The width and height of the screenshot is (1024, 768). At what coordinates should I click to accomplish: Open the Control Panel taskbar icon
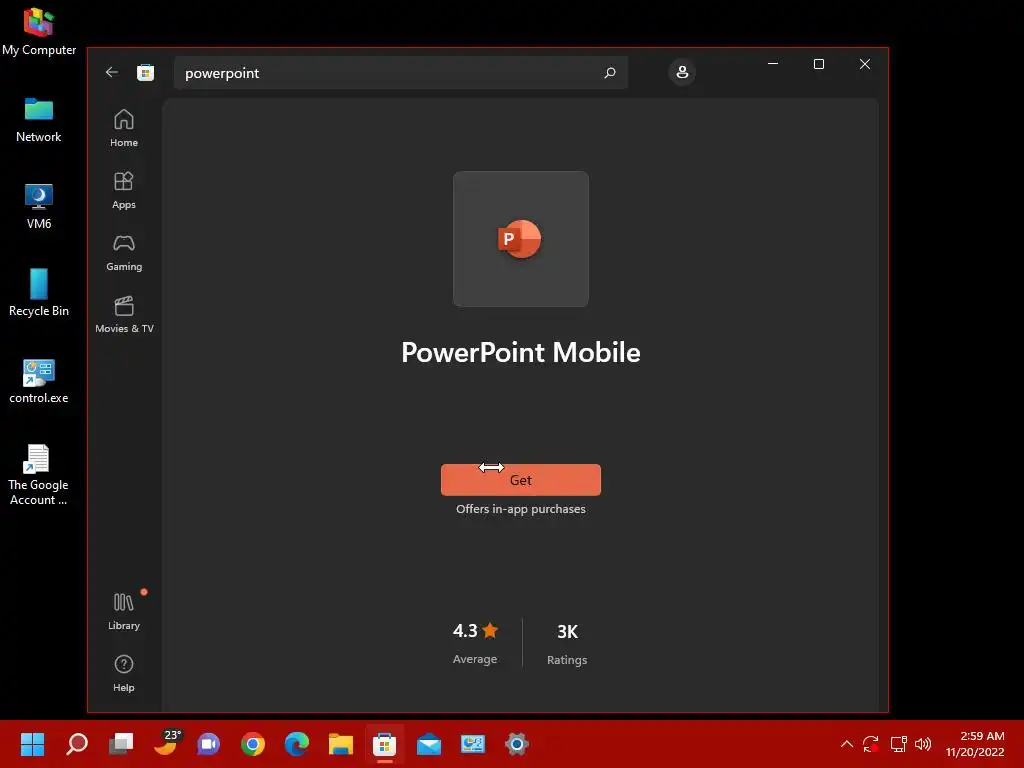473,744
